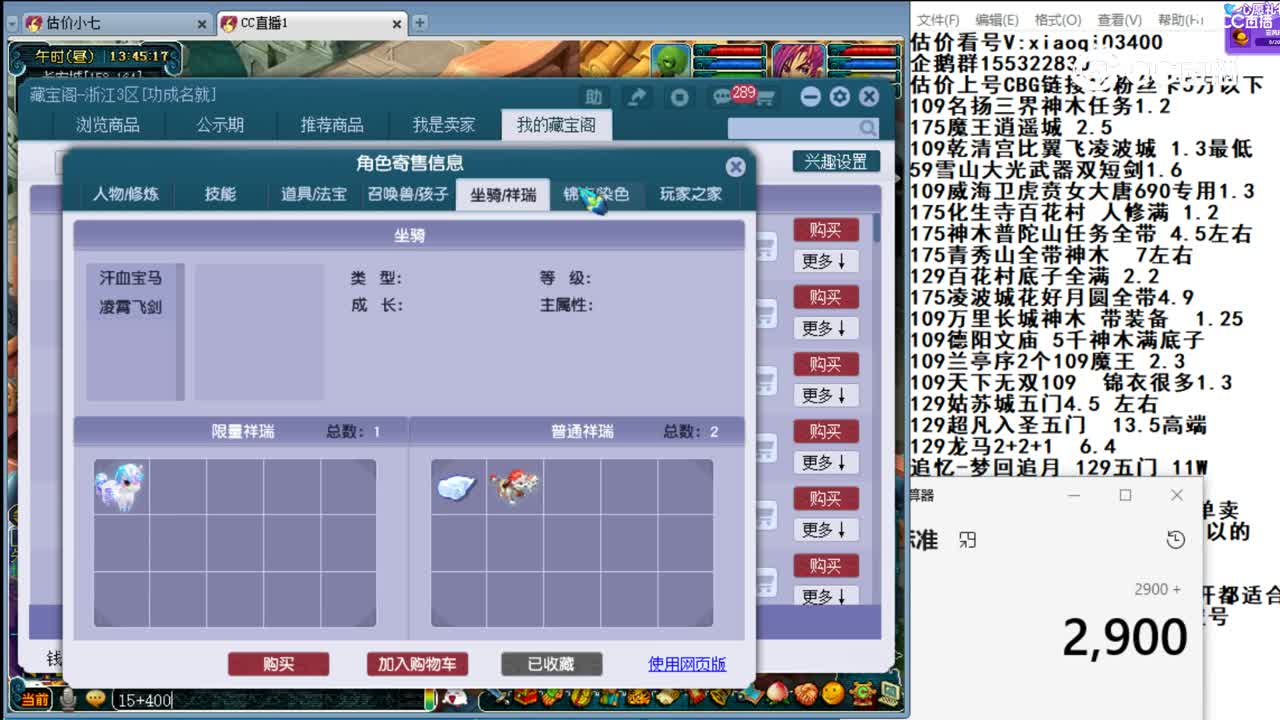1280x720 pixels.
Task: Click grey 已收藏 button
Action: [x=551, y=664]
